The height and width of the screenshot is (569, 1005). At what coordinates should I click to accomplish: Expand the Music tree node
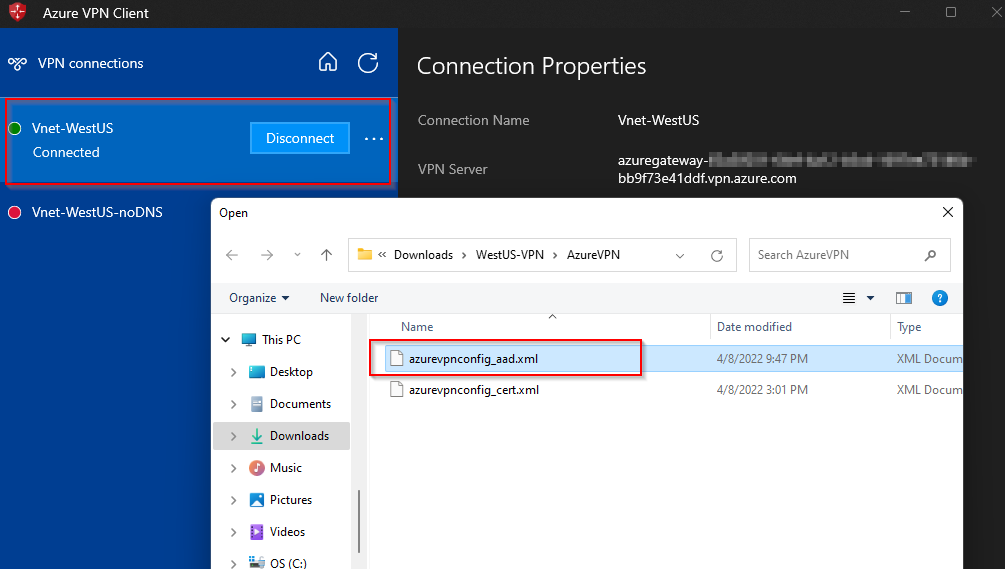click(233, 468)
